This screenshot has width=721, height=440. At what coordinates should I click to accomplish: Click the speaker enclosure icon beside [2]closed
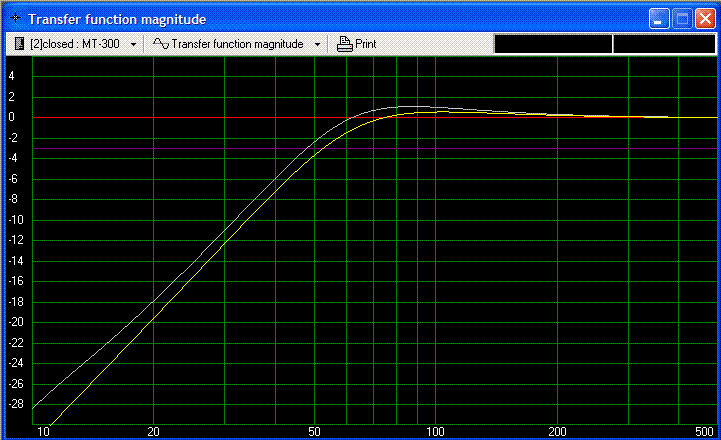pos(19,44)
